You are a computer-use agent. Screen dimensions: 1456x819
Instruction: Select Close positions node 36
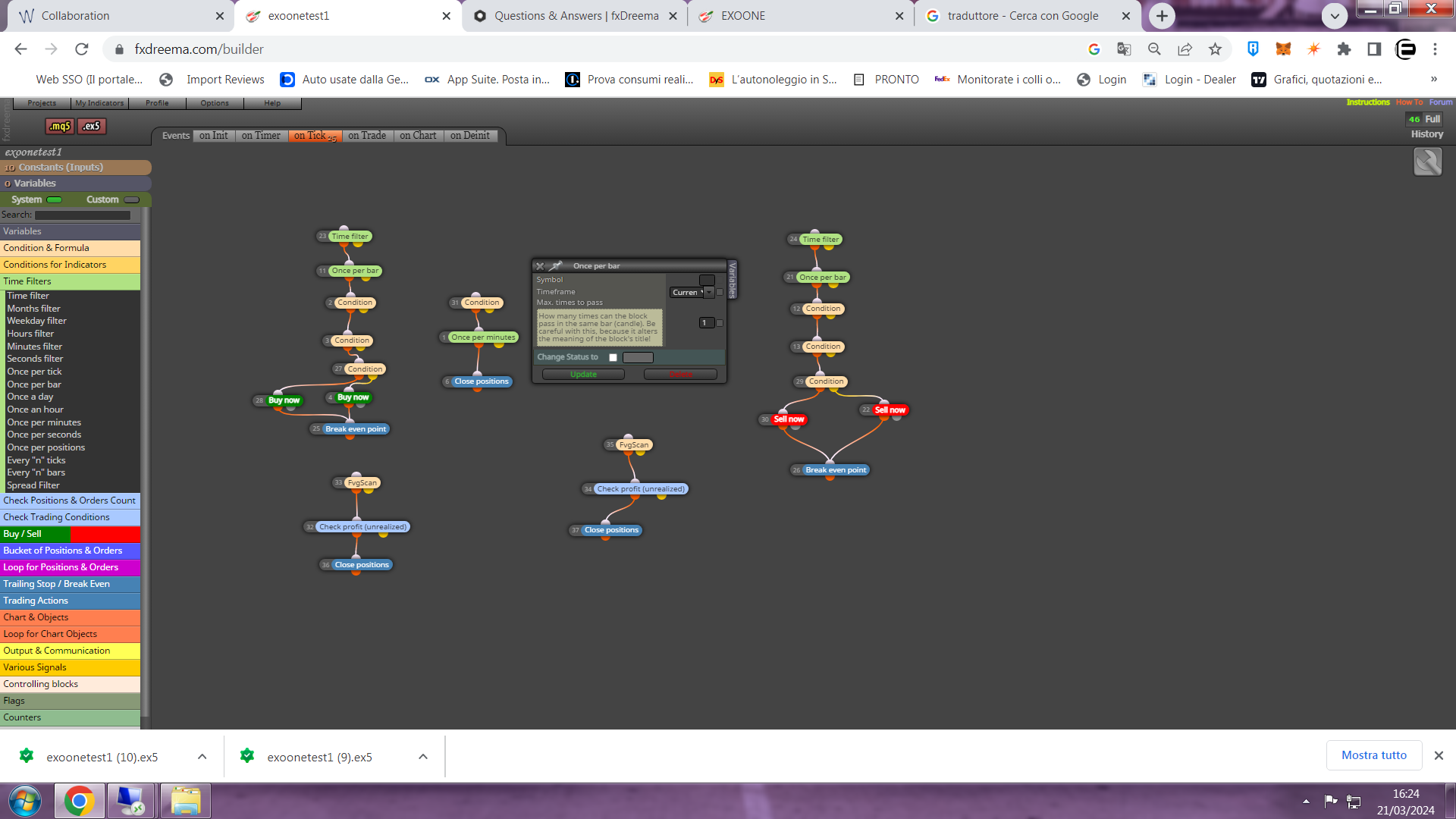tap(362, 565)
